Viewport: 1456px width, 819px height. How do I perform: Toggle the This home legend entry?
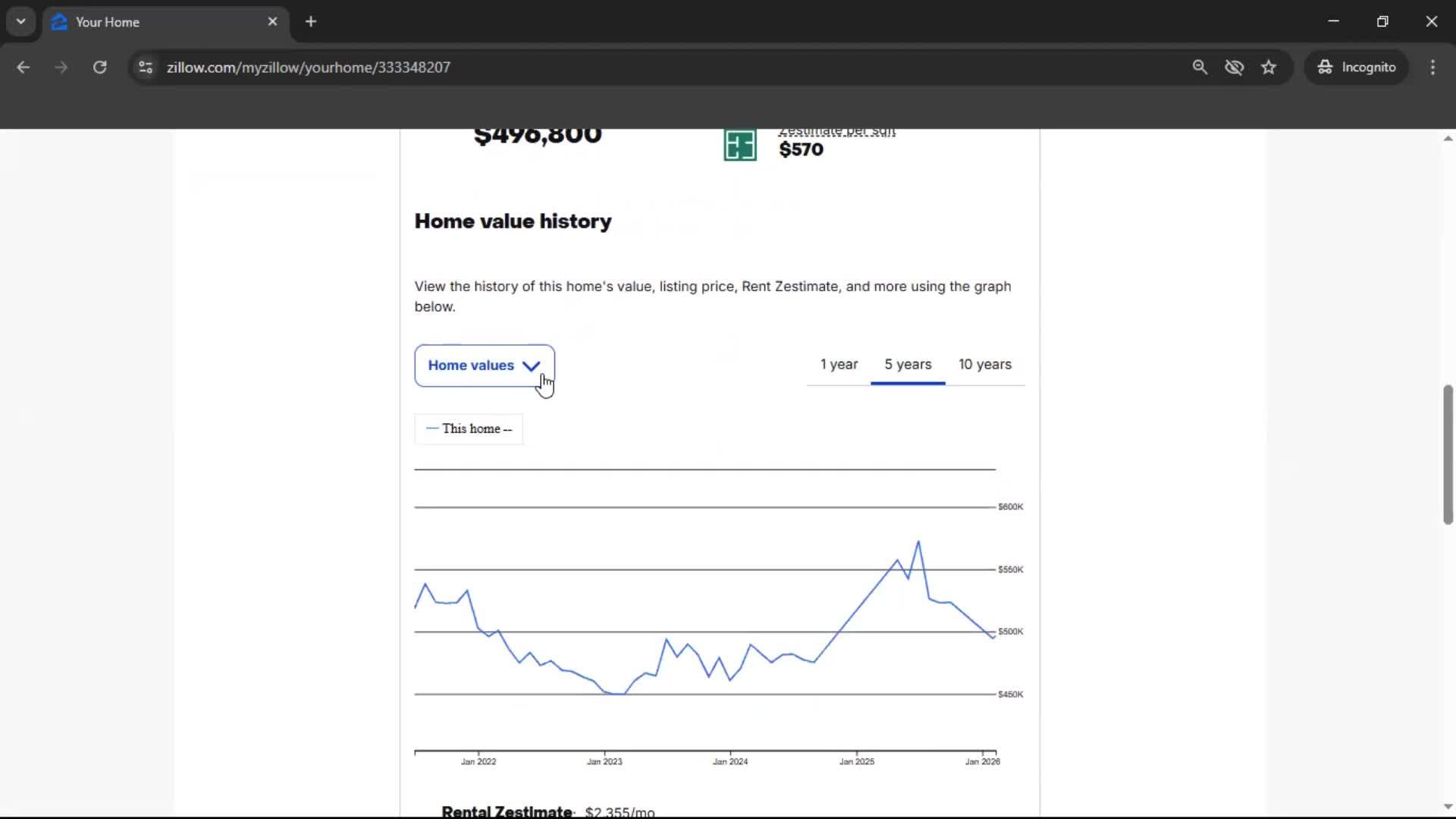pos(469,428)
